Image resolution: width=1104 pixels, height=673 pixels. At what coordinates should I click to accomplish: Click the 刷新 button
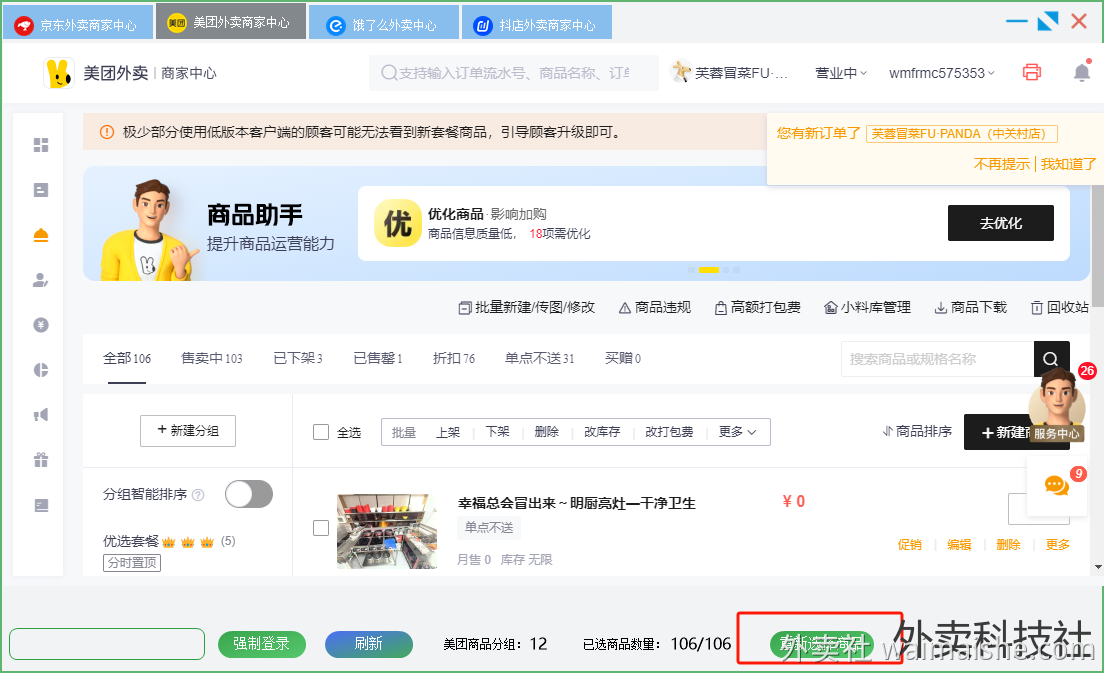pyautogui.click(x=369, y=644)
